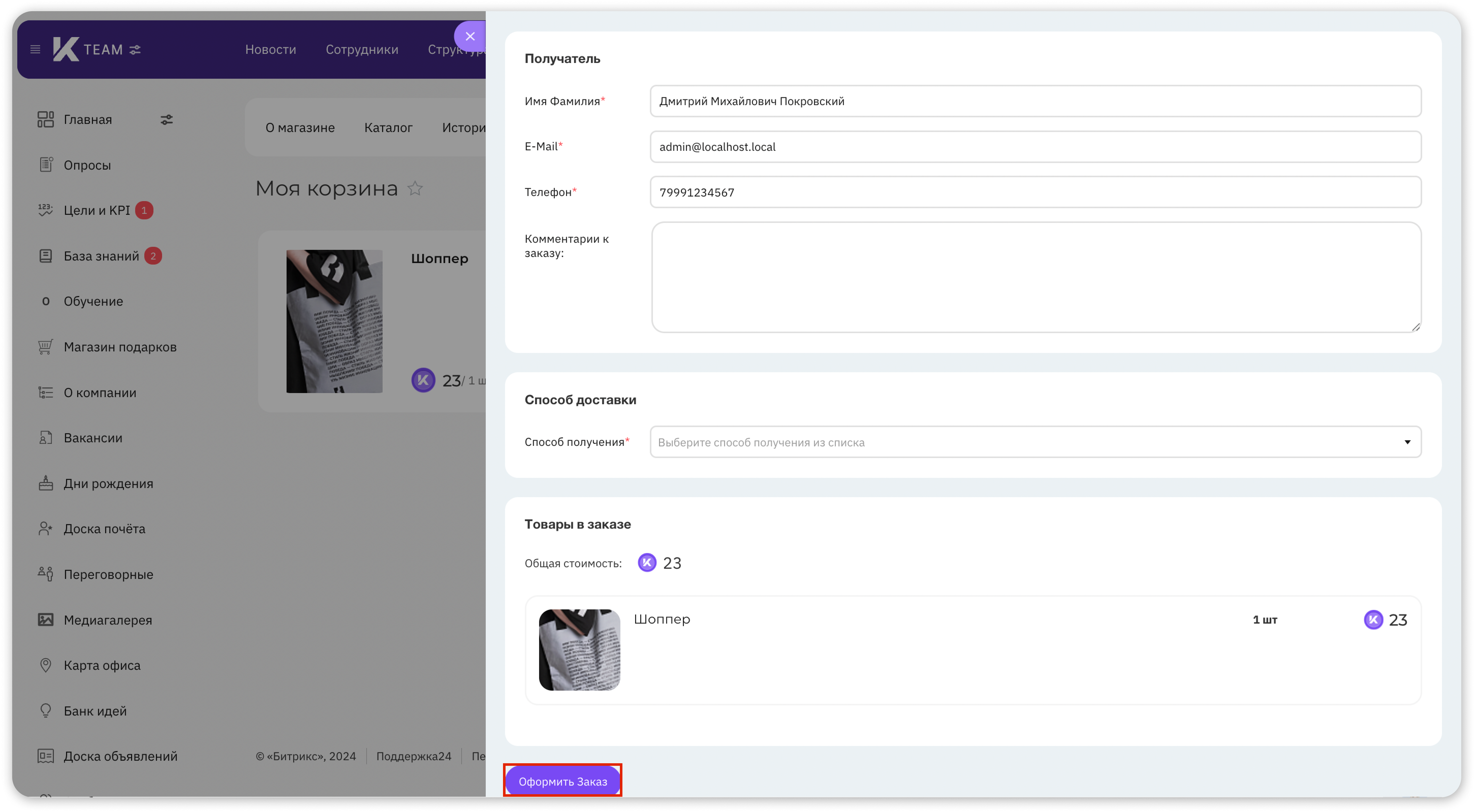Go to Главная in sidebar

coord(88,120)
